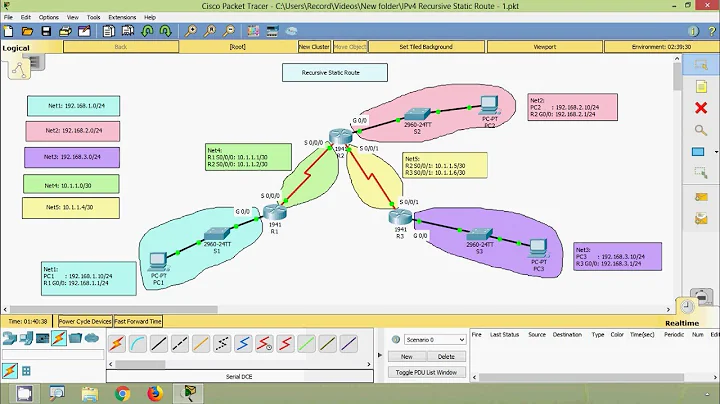This screenshot has height=404, width=720.
Task: Select the Add Simple PDU envelope
Action: click(x=701, y=197)
